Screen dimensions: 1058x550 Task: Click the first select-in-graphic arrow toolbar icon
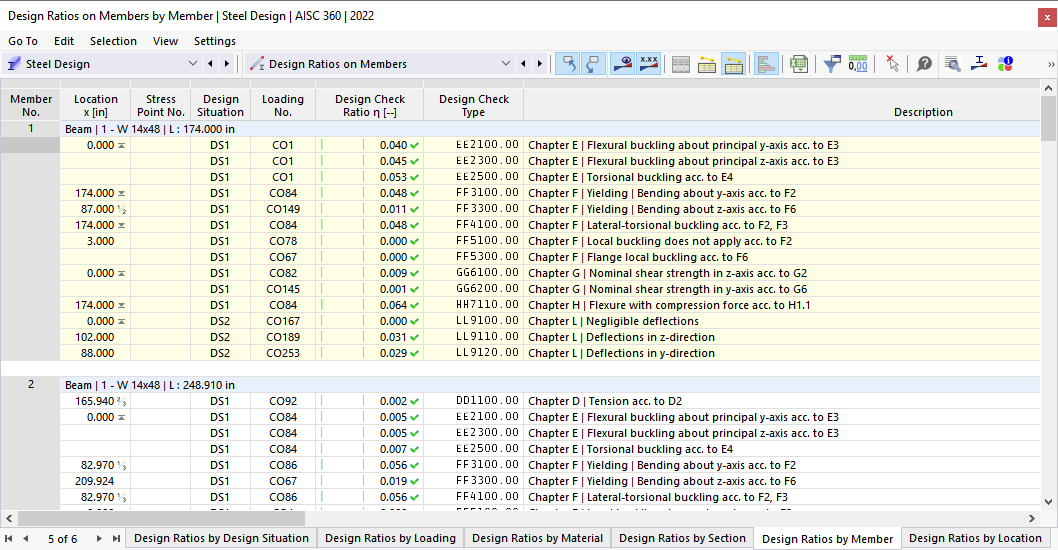(568, 64)
